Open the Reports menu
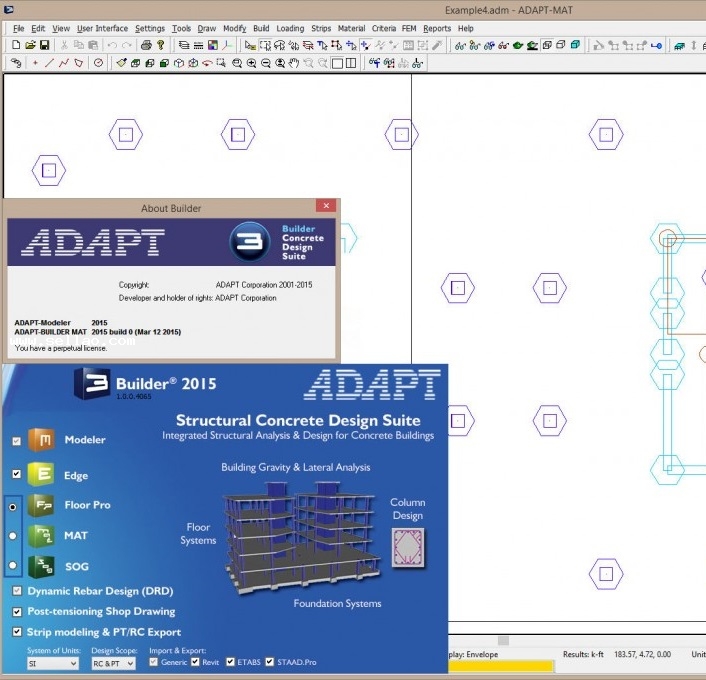Screen dimensions: 706x680 pyautogui.click(x=437, y=28)
